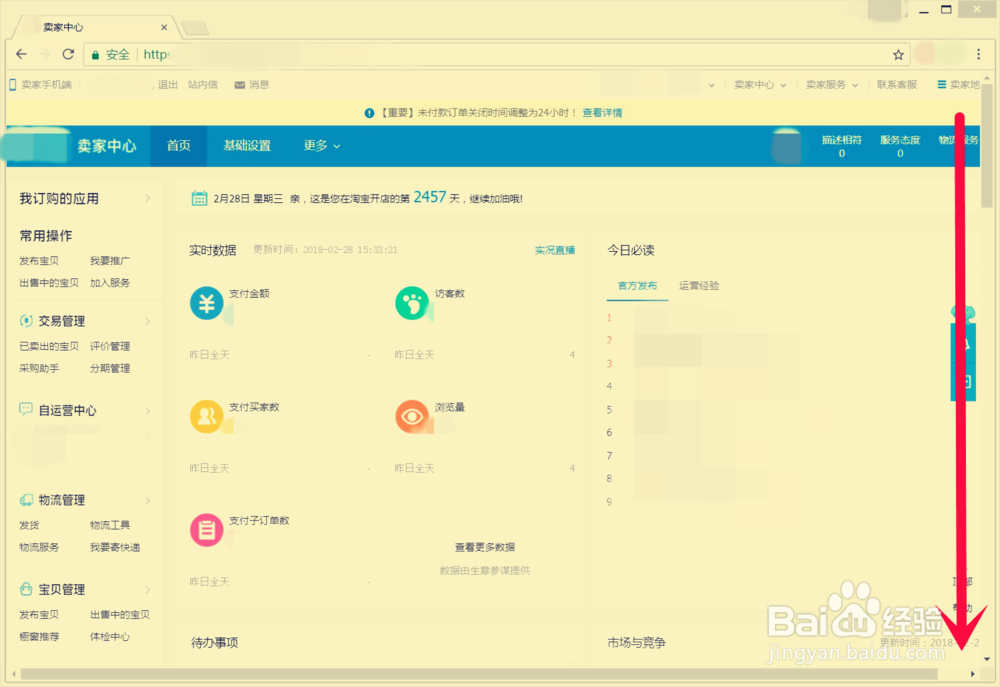Open the pink 支付子订单数 order icon
Screen dimensions: 1000x687
(207, 529)
